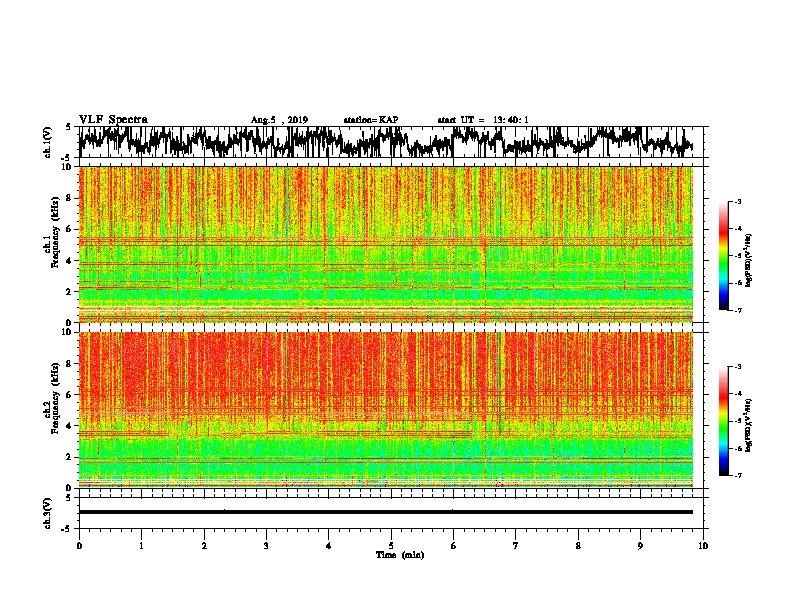
Task: Click time axis tick label "1"
Action: (x=141, y=546)
